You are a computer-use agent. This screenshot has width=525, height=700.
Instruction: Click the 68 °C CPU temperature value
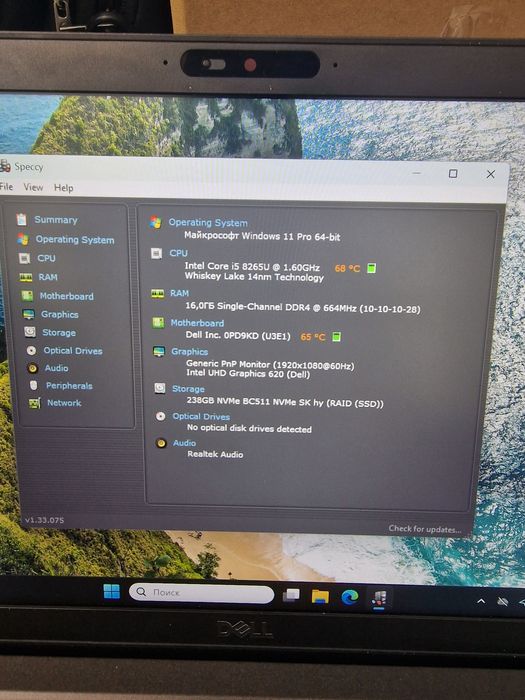pyautogui.click(x=347, y=268)
